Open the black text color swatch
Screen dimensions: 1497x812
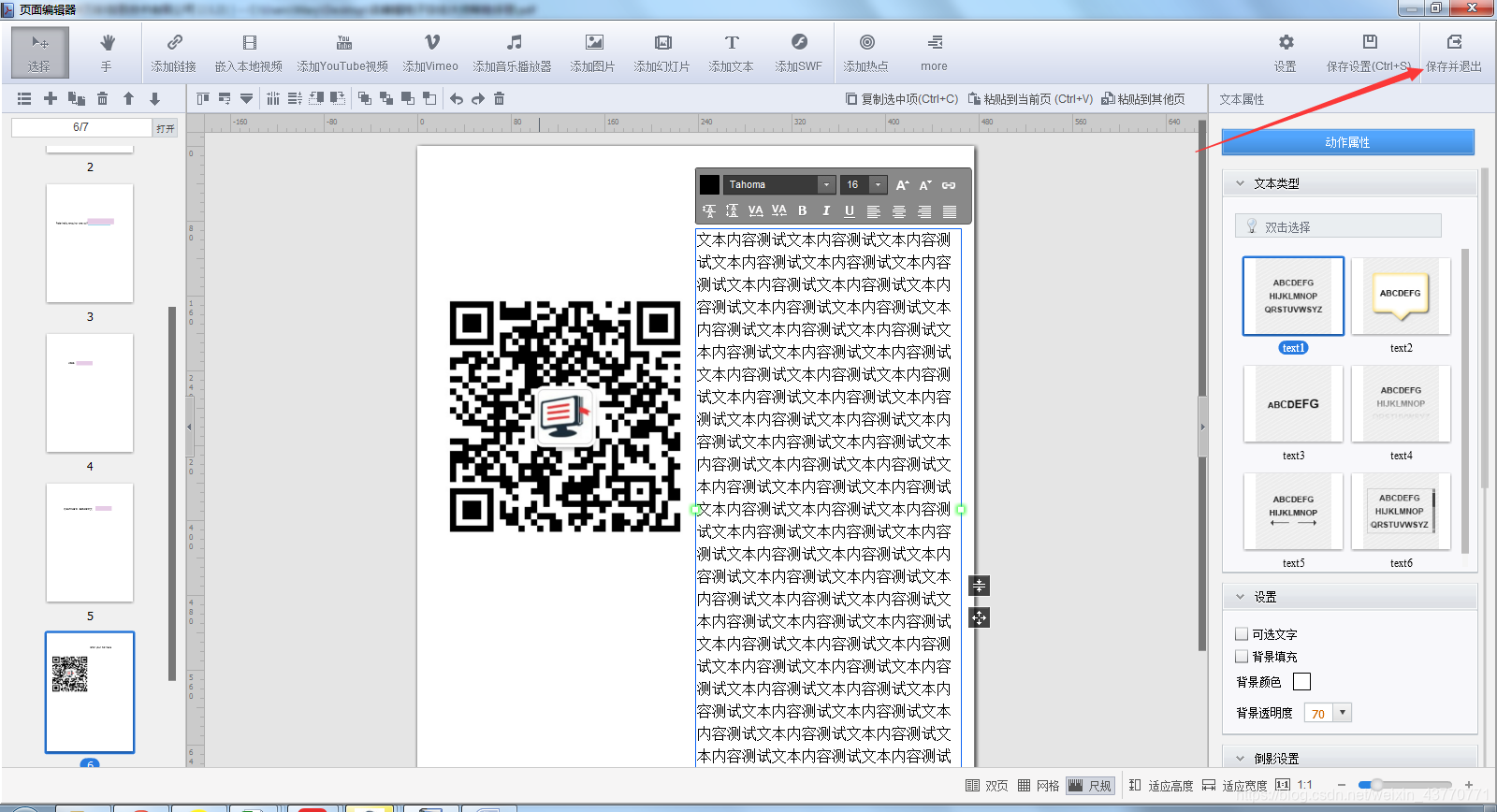click(x=710, y=185)
